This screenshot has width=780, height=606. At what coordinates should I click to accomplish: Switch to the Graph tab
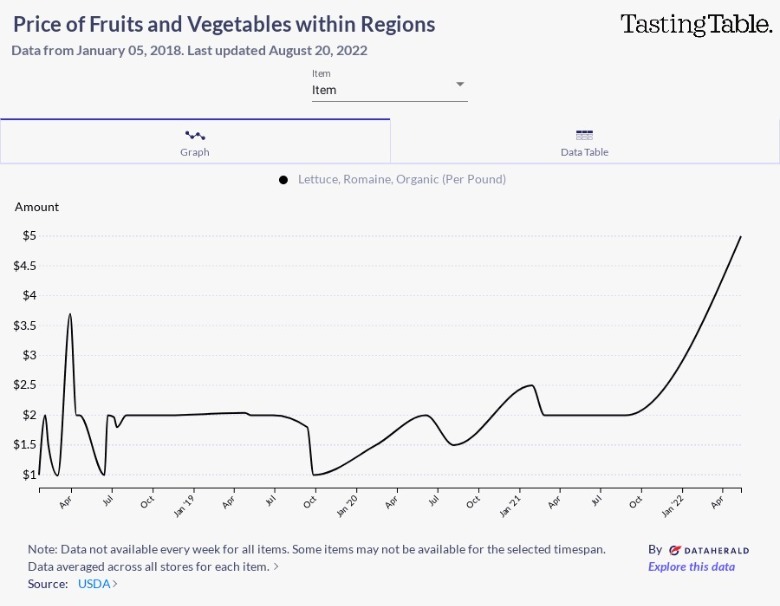195,142
